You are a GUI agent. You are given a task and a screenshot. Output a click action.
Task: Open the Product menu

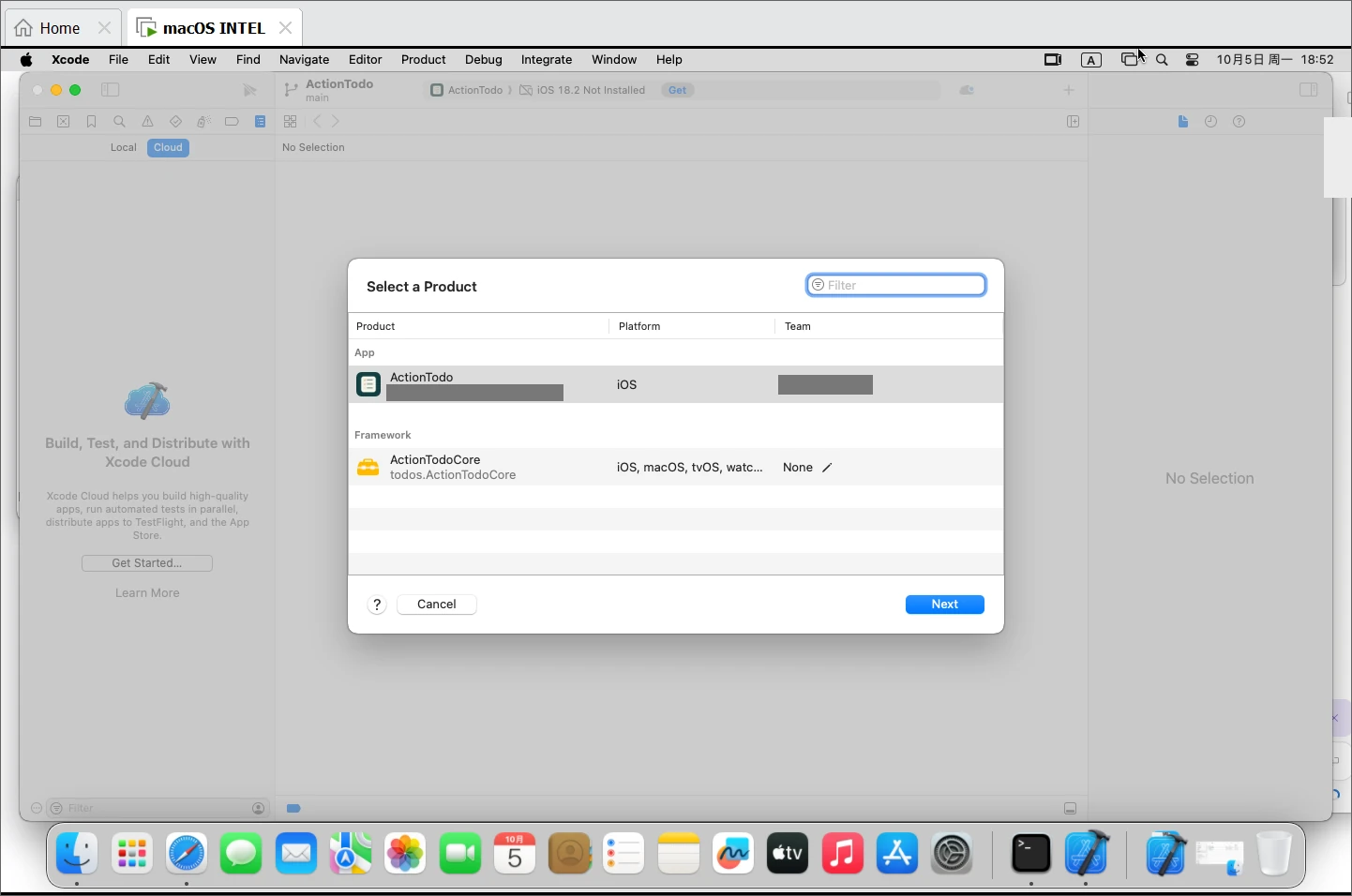pyautogui.click(x=424, y=59)
